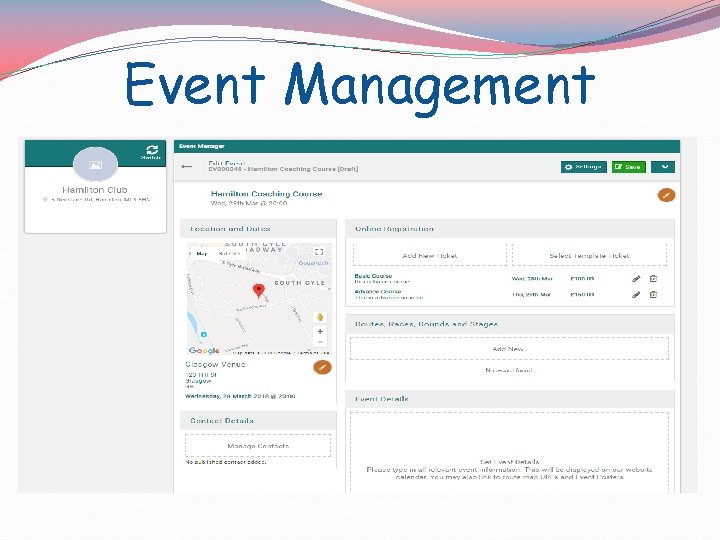This screenshot has width=720, height=540.
Task: Switch the map to Map view
Action: click(202, 253)
